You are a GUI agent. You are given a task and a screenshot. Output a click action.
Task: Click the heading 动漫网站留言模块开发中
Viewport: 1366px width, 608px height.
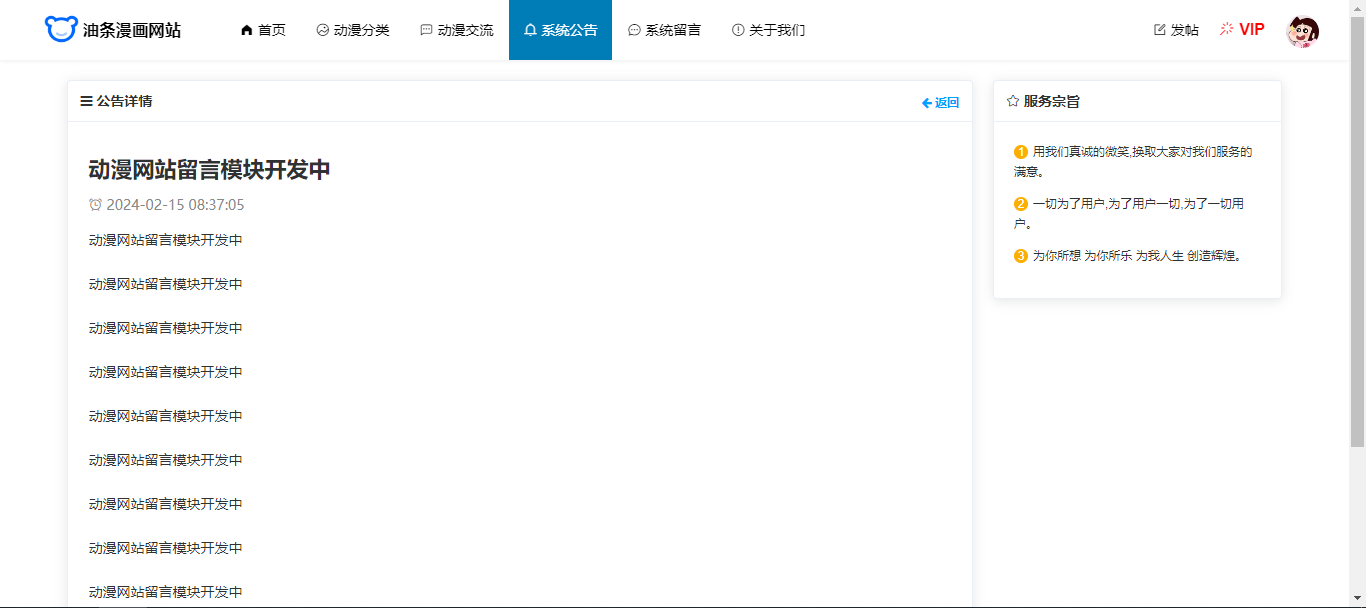point(210,170)
